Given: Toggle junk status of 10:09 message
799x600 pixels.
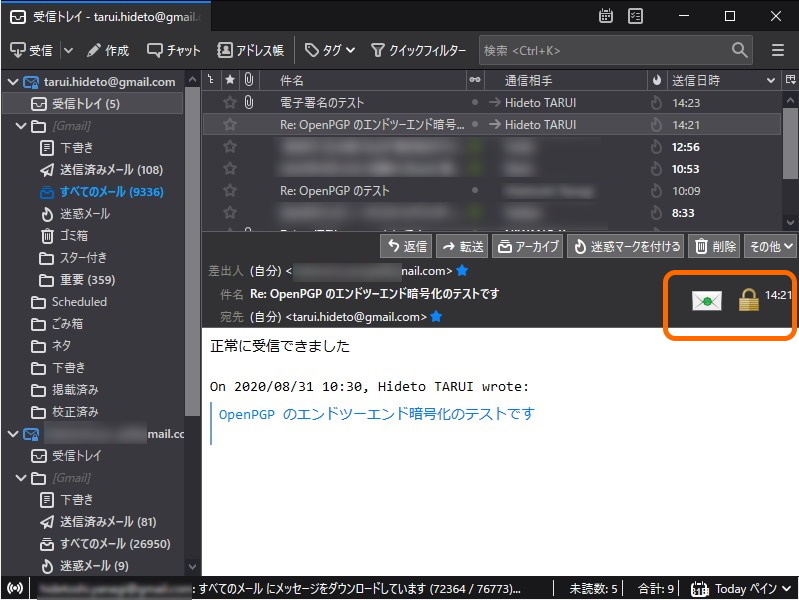Looking at the screenshot, I should click(x=656, y=191).
